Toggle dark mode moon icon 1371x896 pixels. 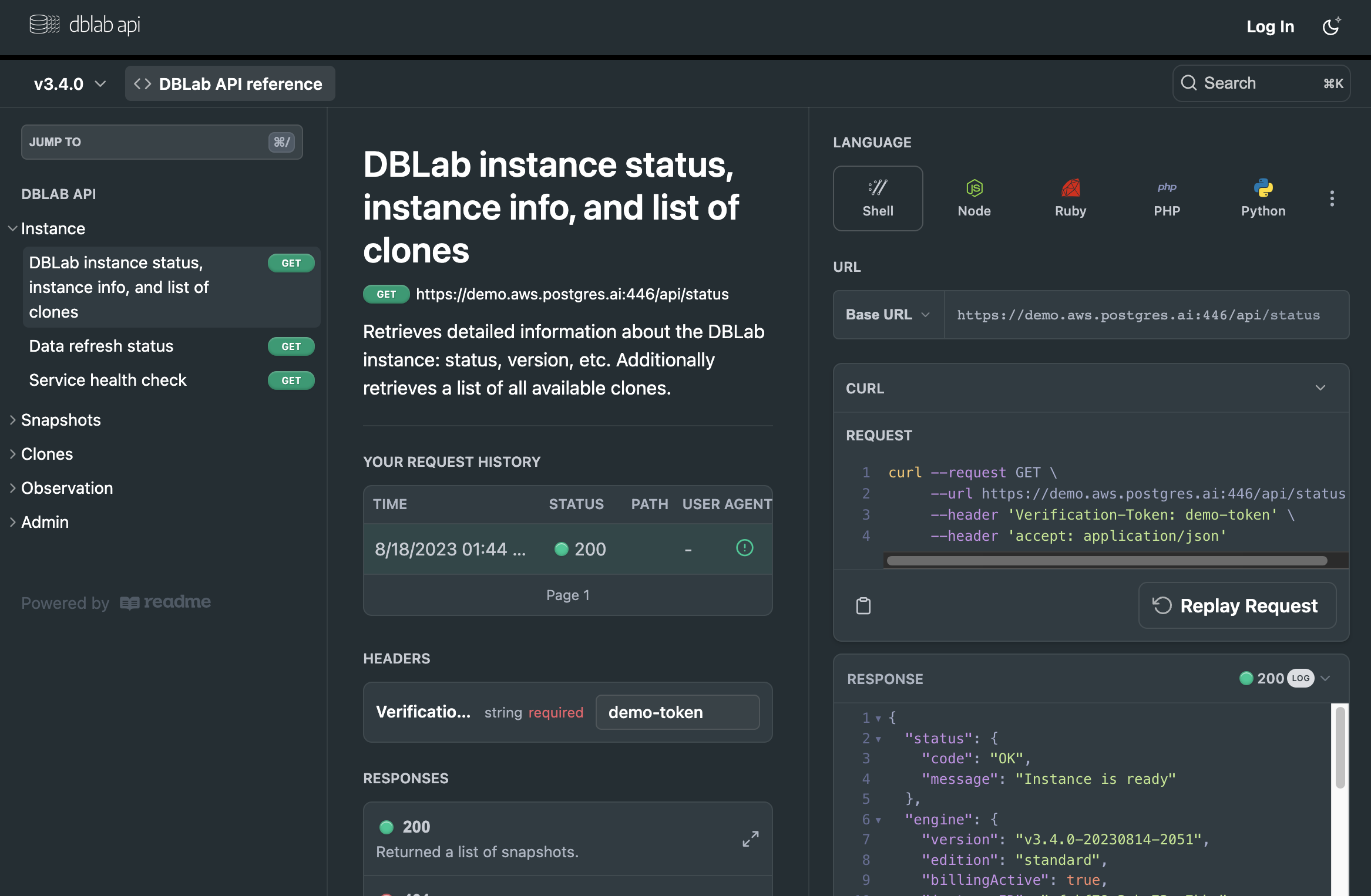point(1331,26)
